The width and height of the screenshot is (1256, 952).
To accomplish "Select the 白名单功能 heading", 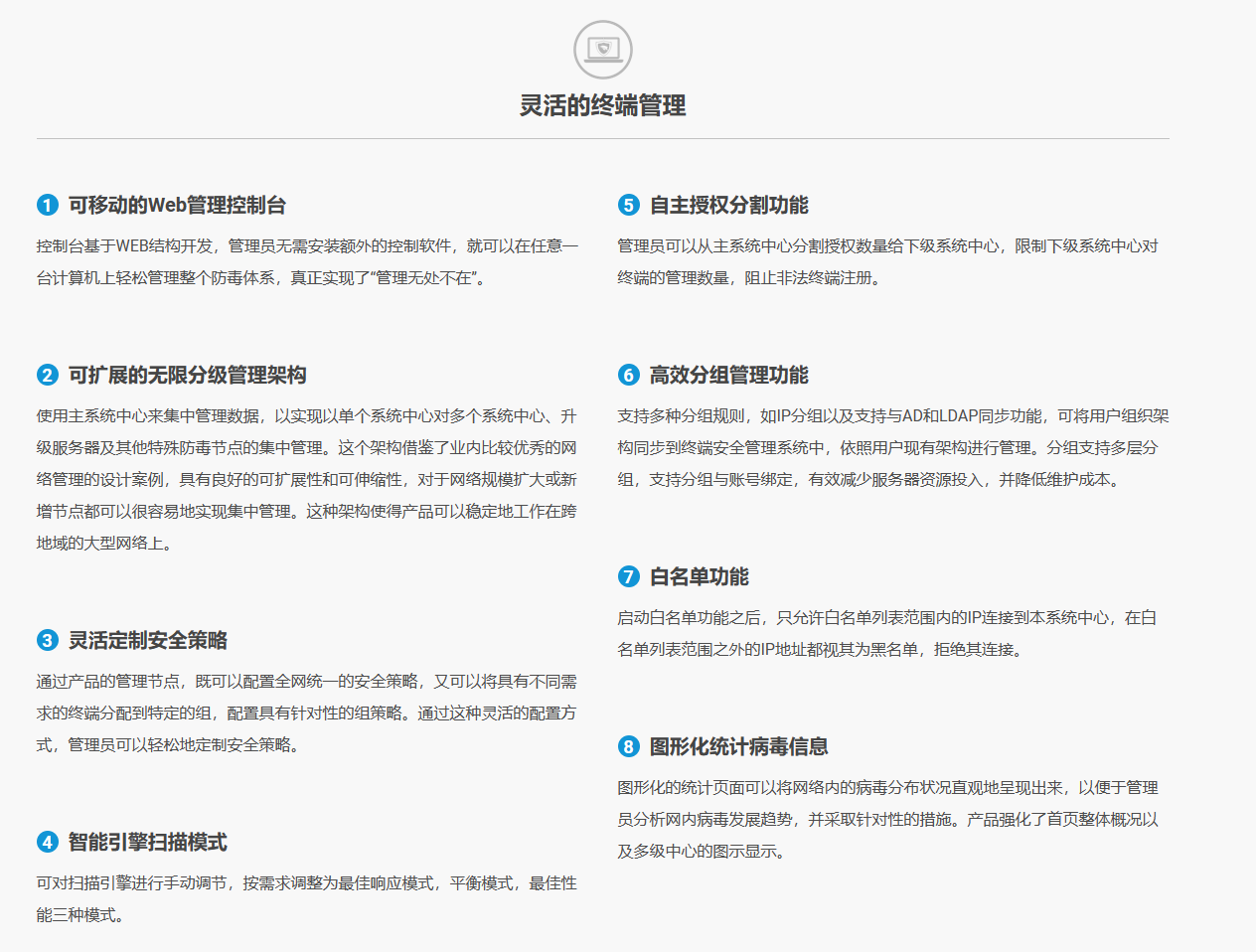I will tap(699, 576).
